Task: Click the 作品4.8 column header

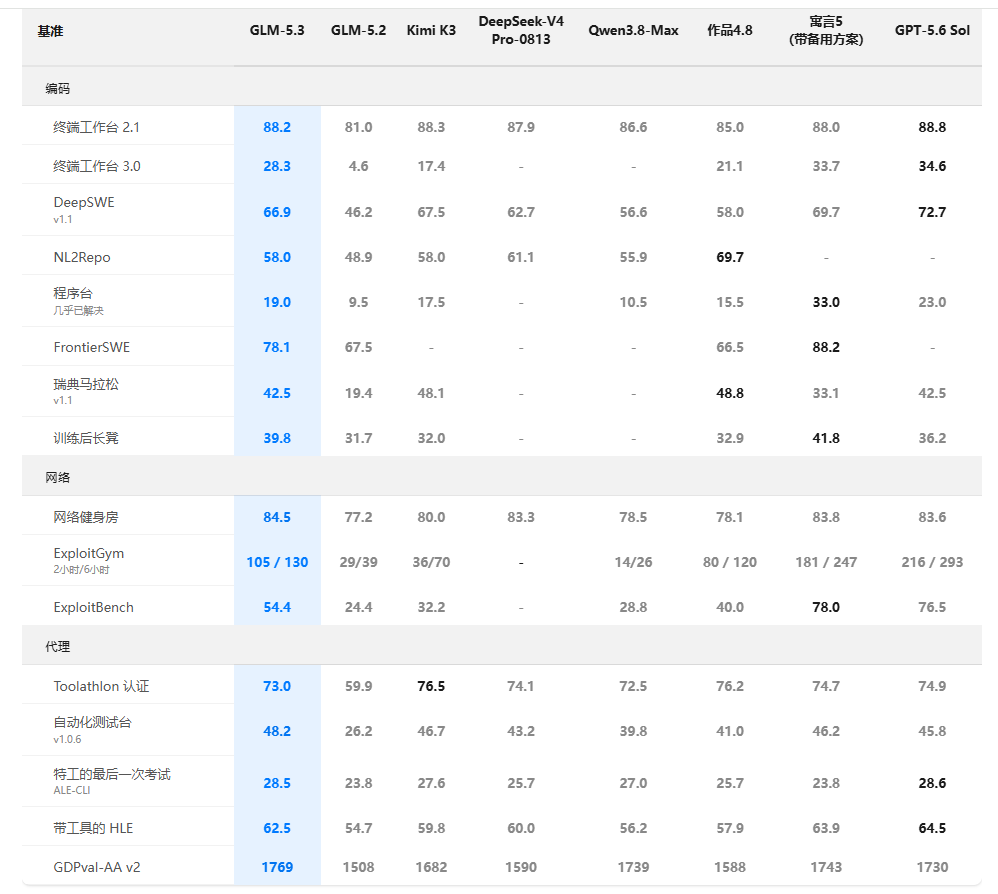Action: pyautogui.click(x=729, y=31)
